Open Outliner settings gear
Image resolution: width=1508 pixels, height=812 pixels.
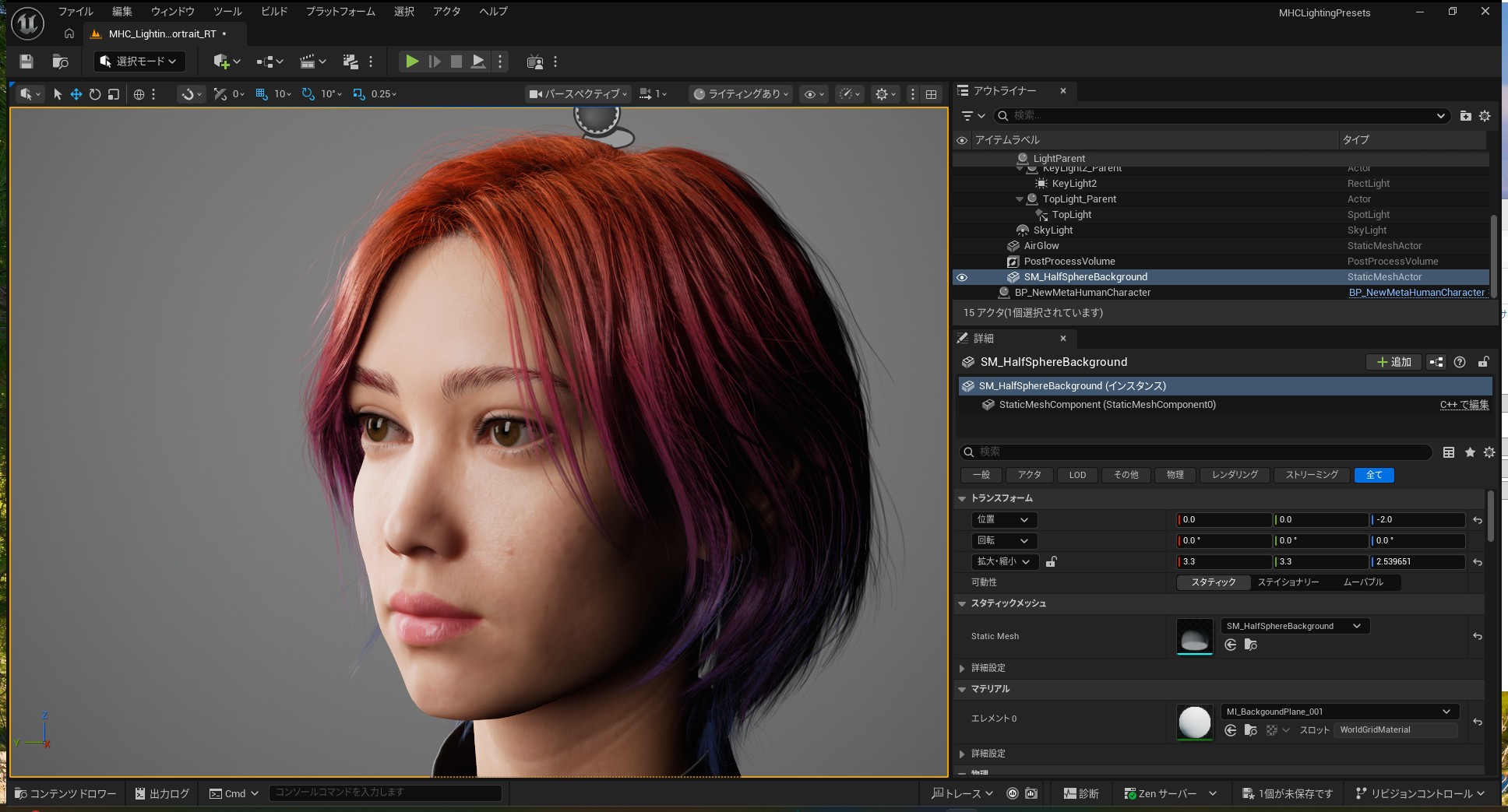point(1485,116)
